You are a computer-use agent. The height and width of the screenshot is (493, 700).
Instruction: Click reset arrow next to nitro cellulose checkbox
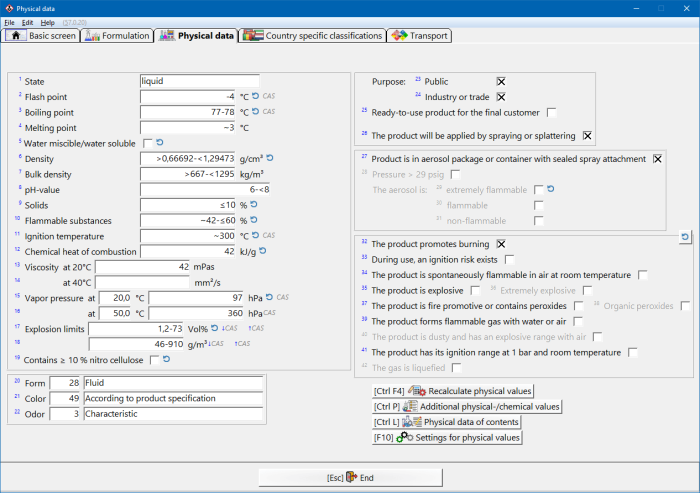(x=166, y=359)
